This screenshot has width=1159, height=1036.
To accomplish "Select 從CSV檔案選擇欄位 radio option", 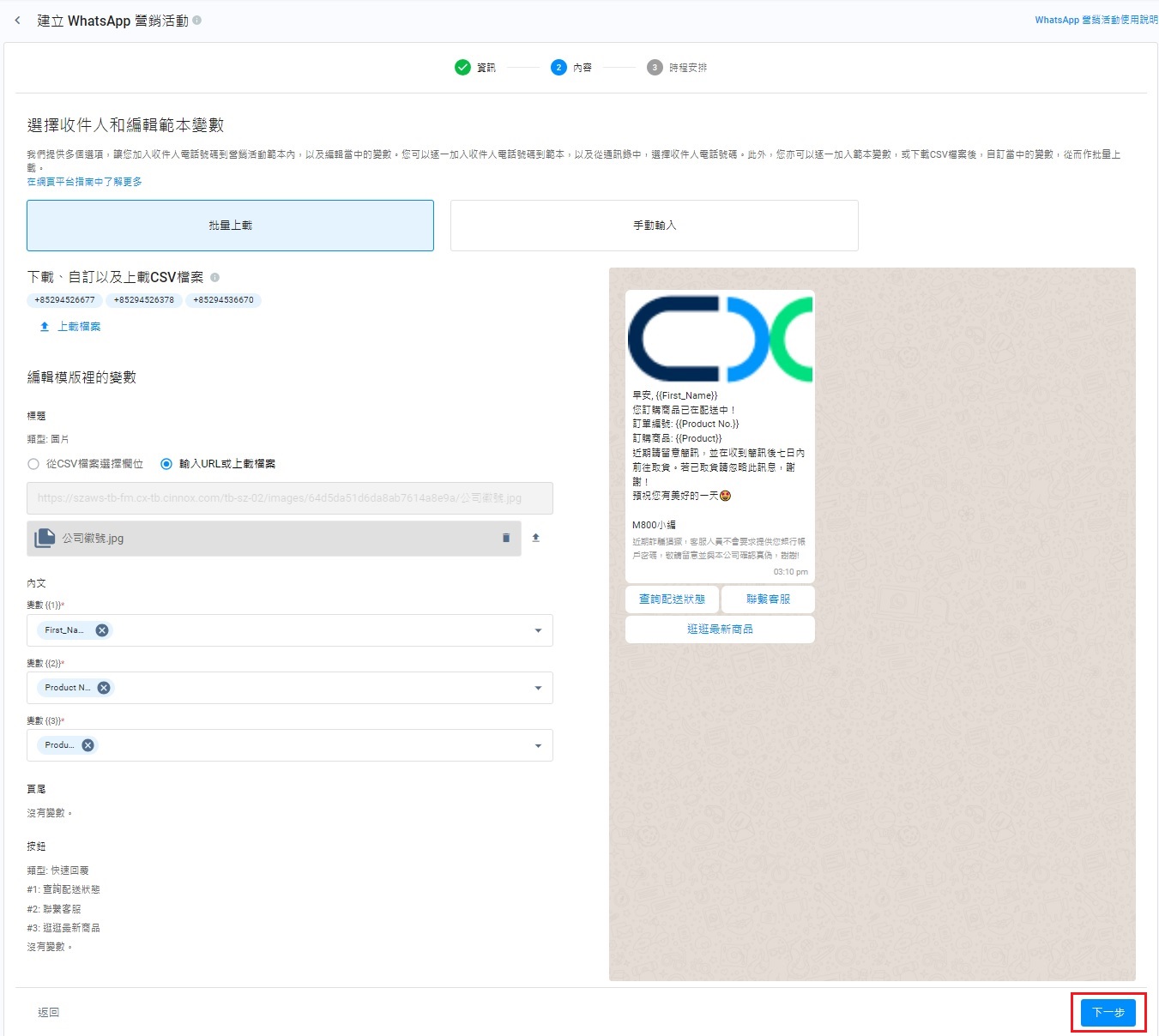I will (33, 464).
